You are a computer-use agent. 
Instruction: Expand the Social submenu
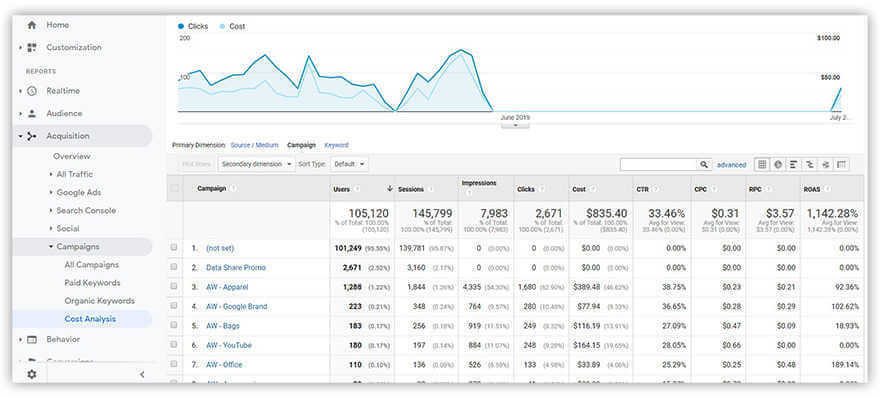pyautogui.click(x=51, y=228)
